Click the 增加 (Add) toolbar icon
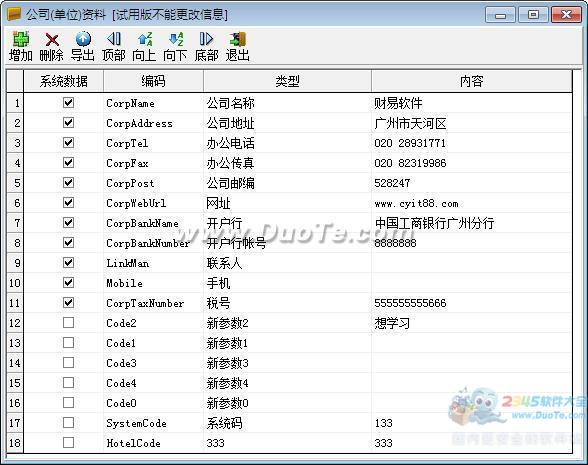The height and width of the screenshot is (465, 588). [x=21, y=39]
